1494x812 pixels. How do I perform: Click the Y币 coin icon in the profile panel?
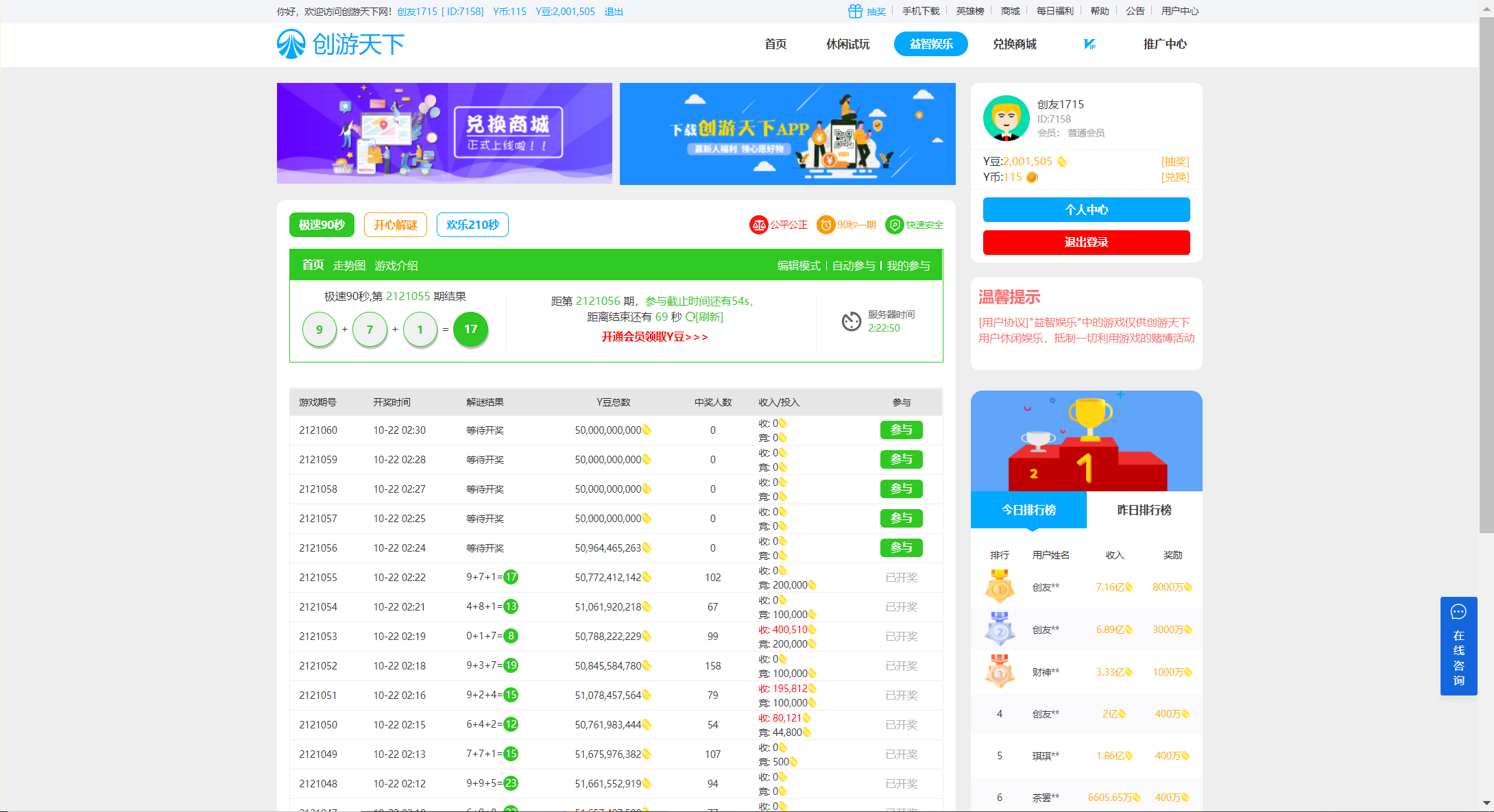click(1031, 177)
